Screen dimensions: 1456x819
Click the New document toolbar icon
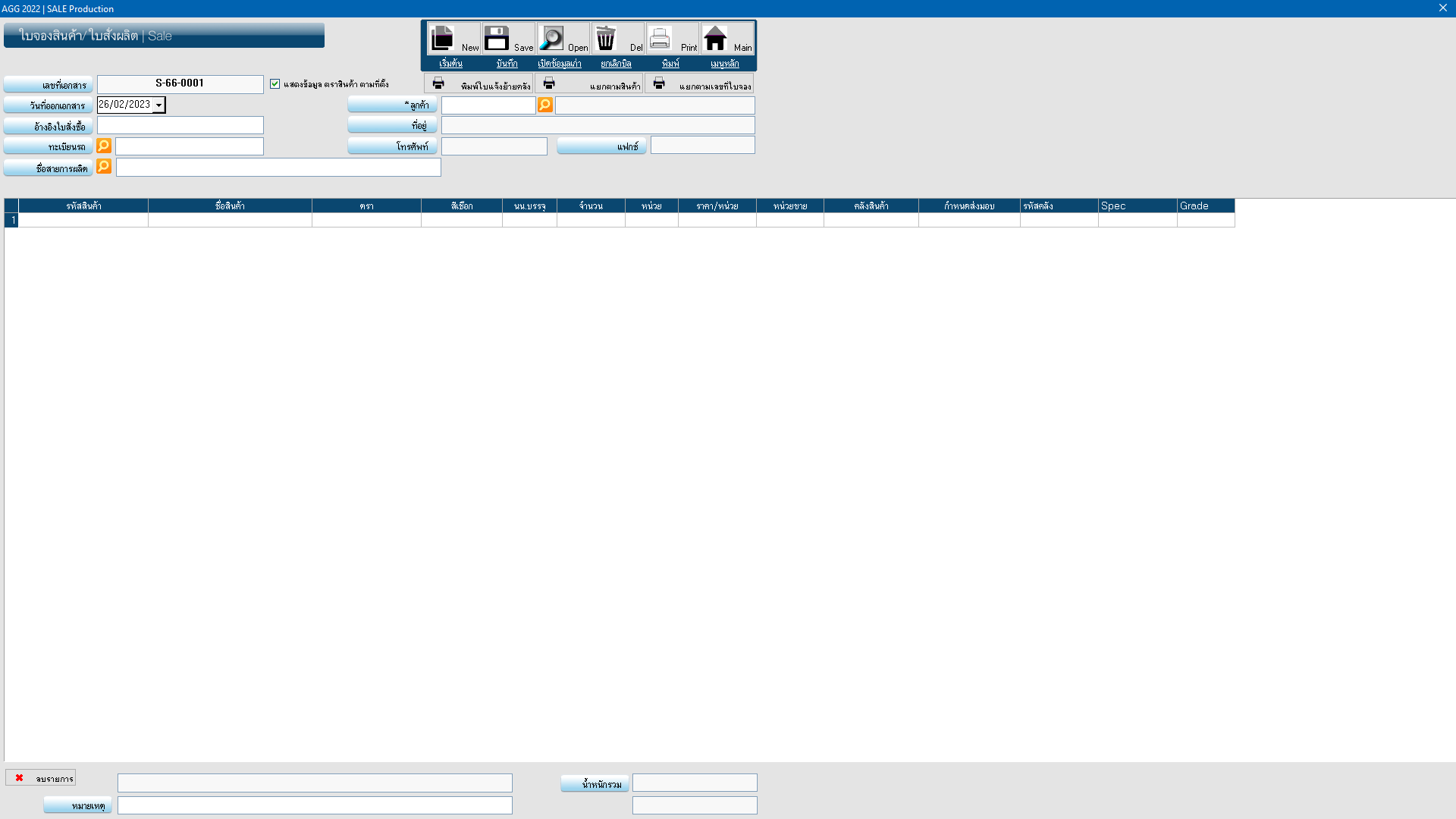point(443,38)
